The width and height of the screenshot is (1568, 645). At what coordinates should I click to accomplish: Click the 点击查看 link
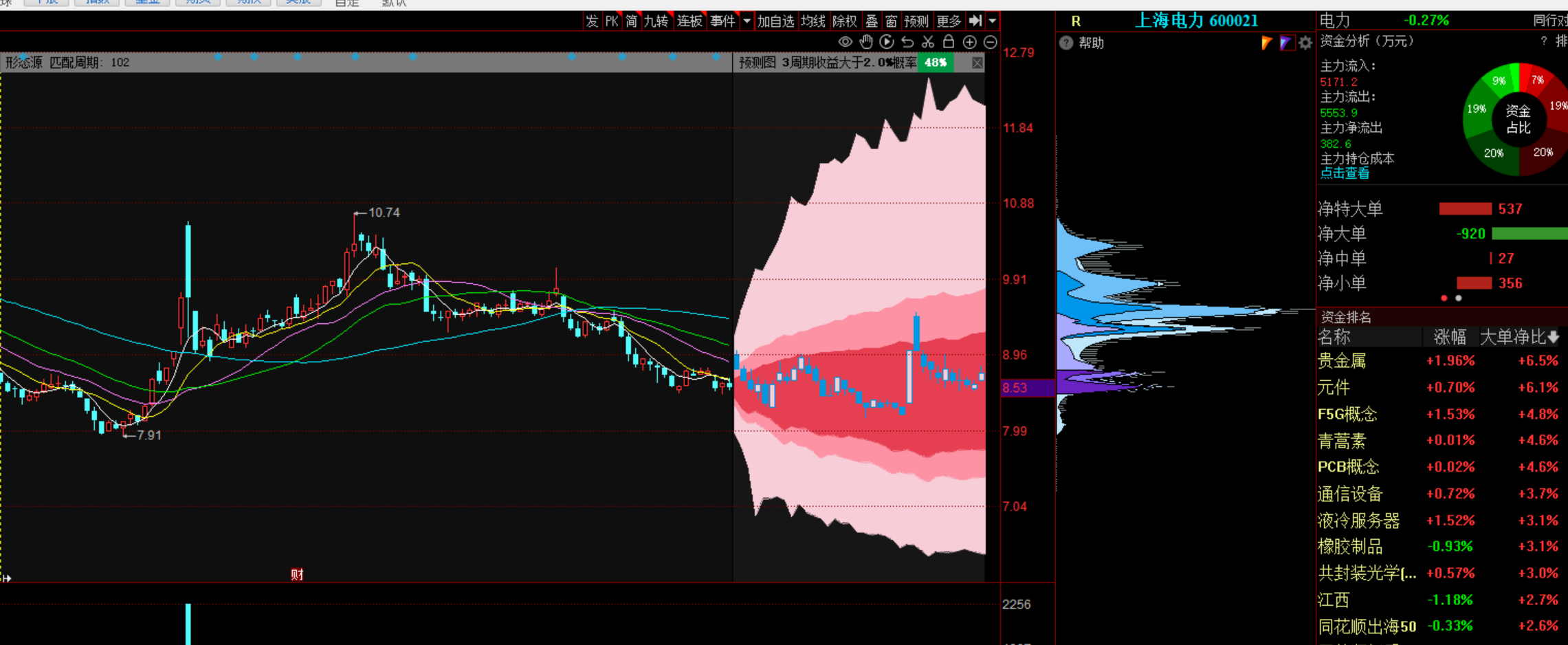coord(1345,173)
